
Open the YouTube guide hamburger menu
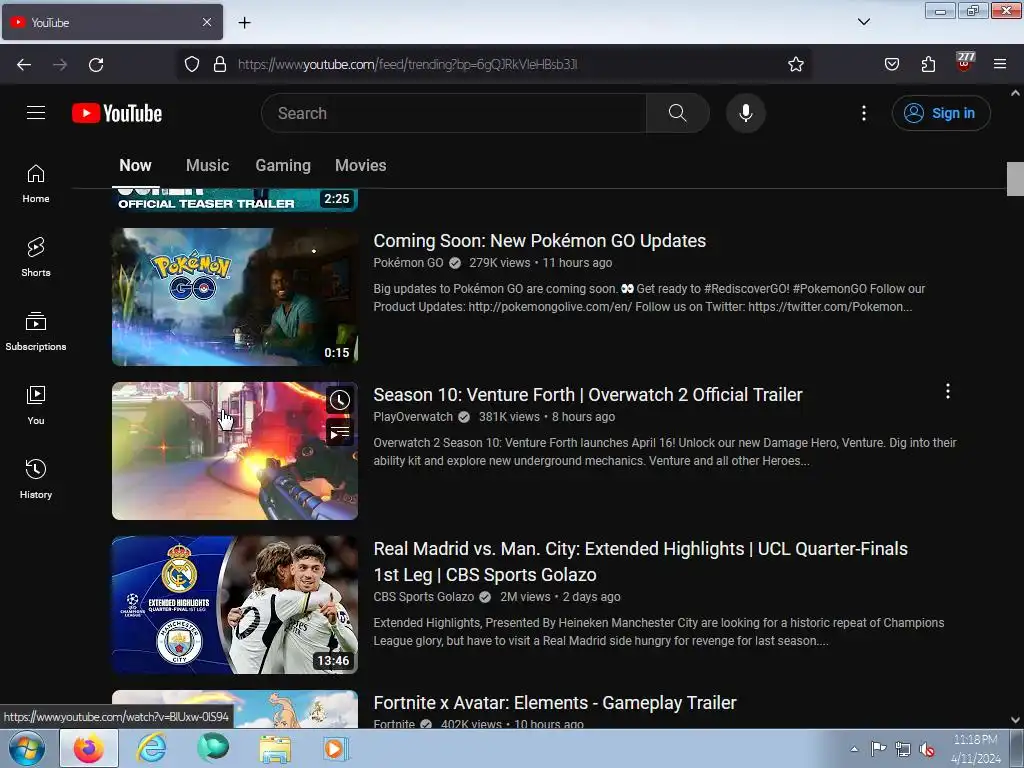[x=36, y=113]
